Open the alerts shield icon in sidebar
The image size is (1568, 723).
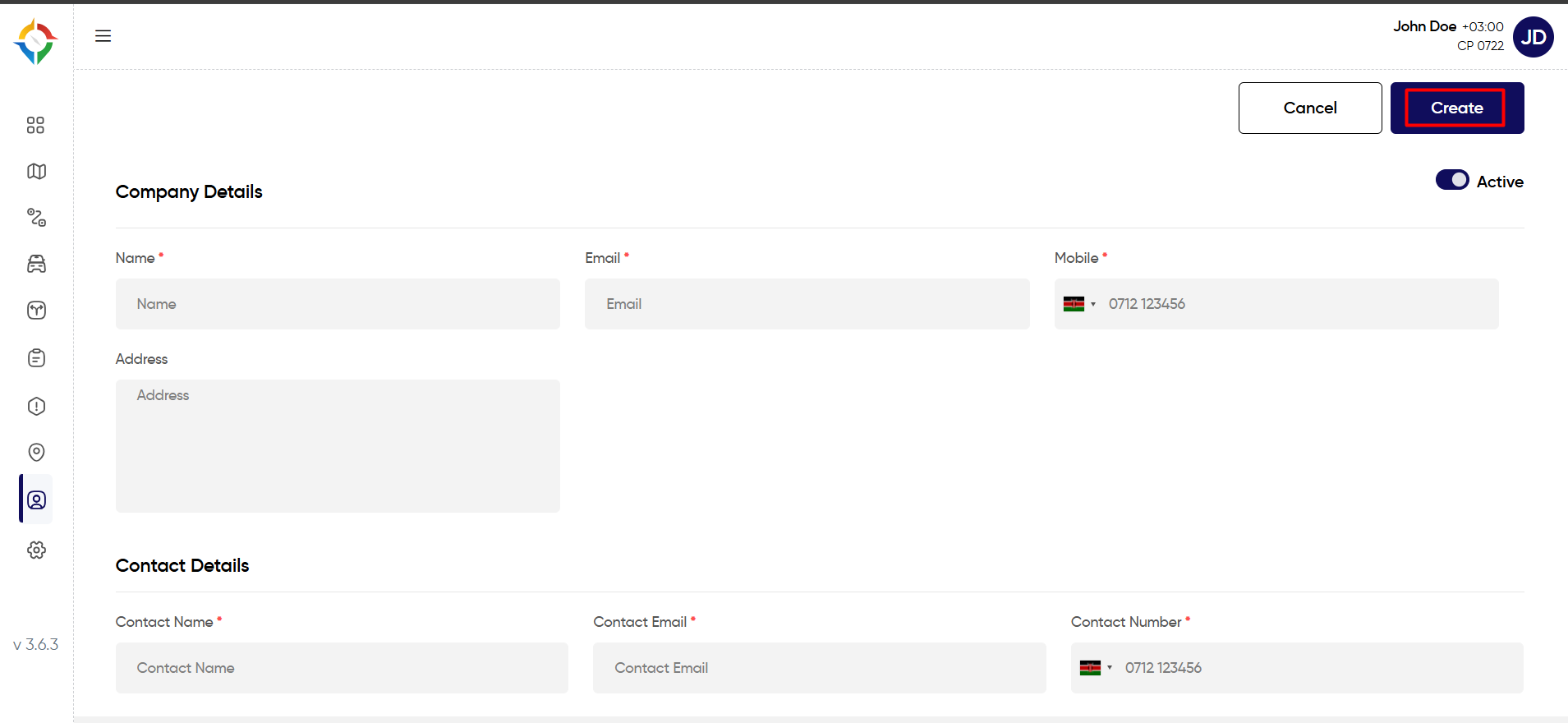pyautogui.click(x=36, y=406)
